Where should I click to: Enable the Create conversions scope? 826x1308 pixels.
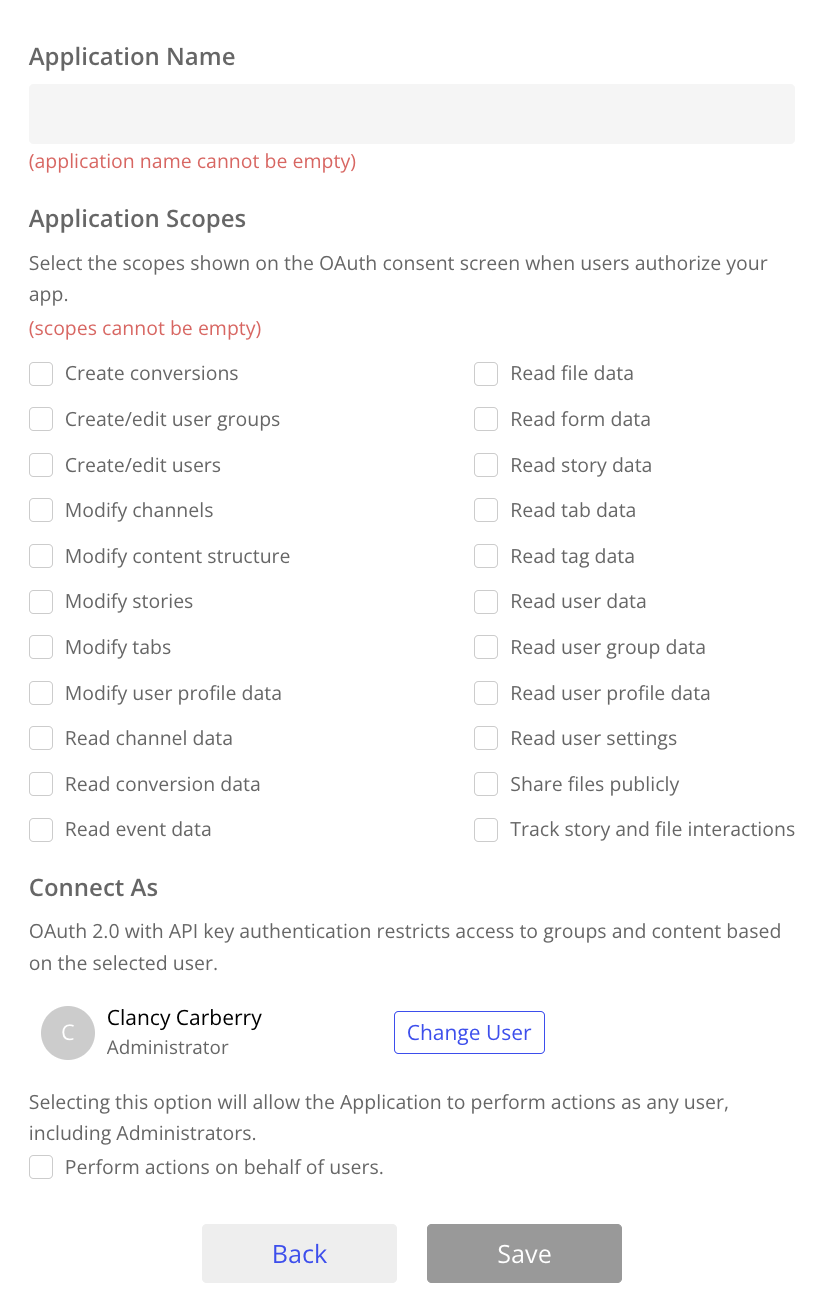point(41,374)
